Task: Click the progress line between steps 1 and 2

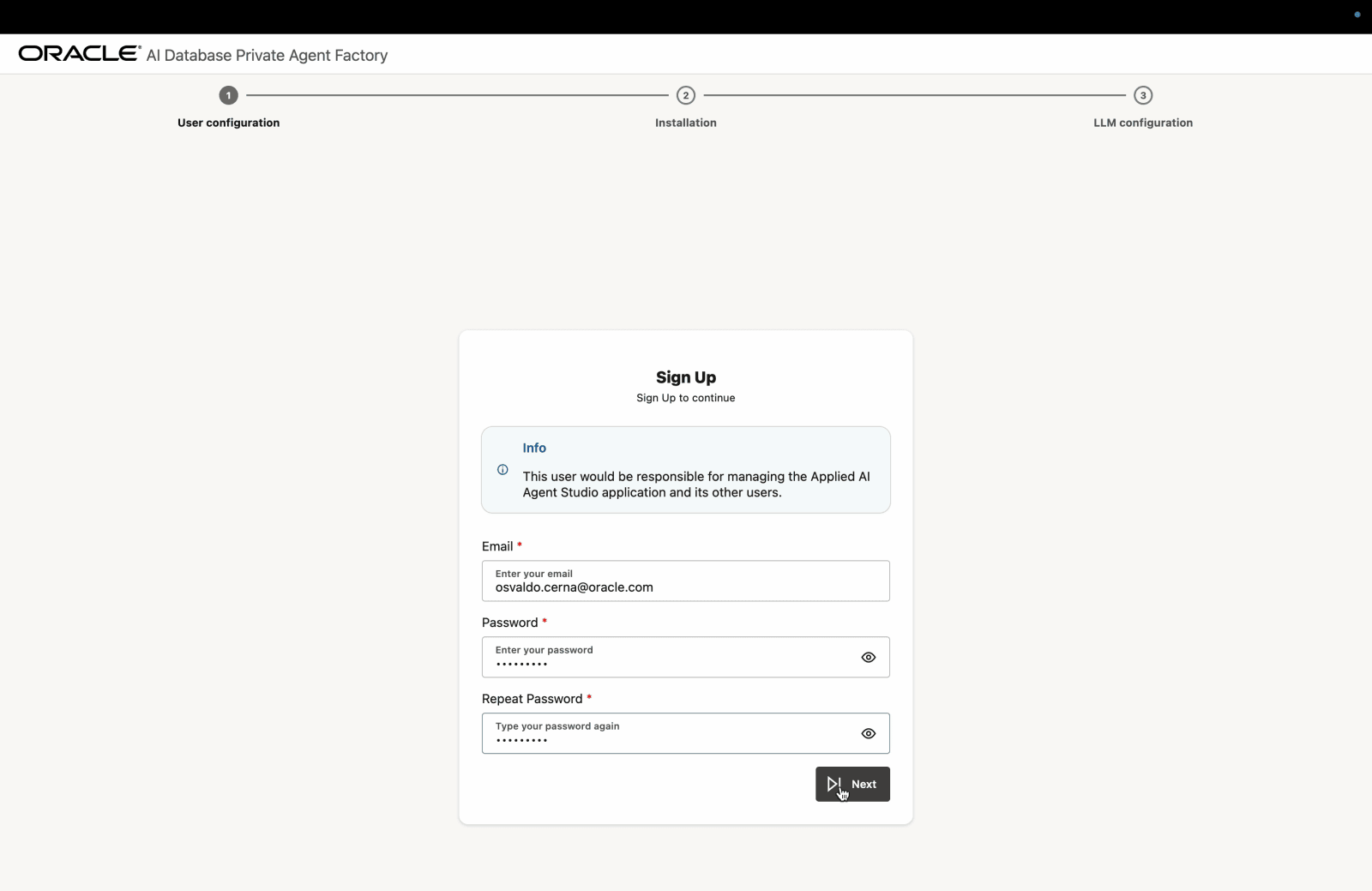Action: (457, 95)
